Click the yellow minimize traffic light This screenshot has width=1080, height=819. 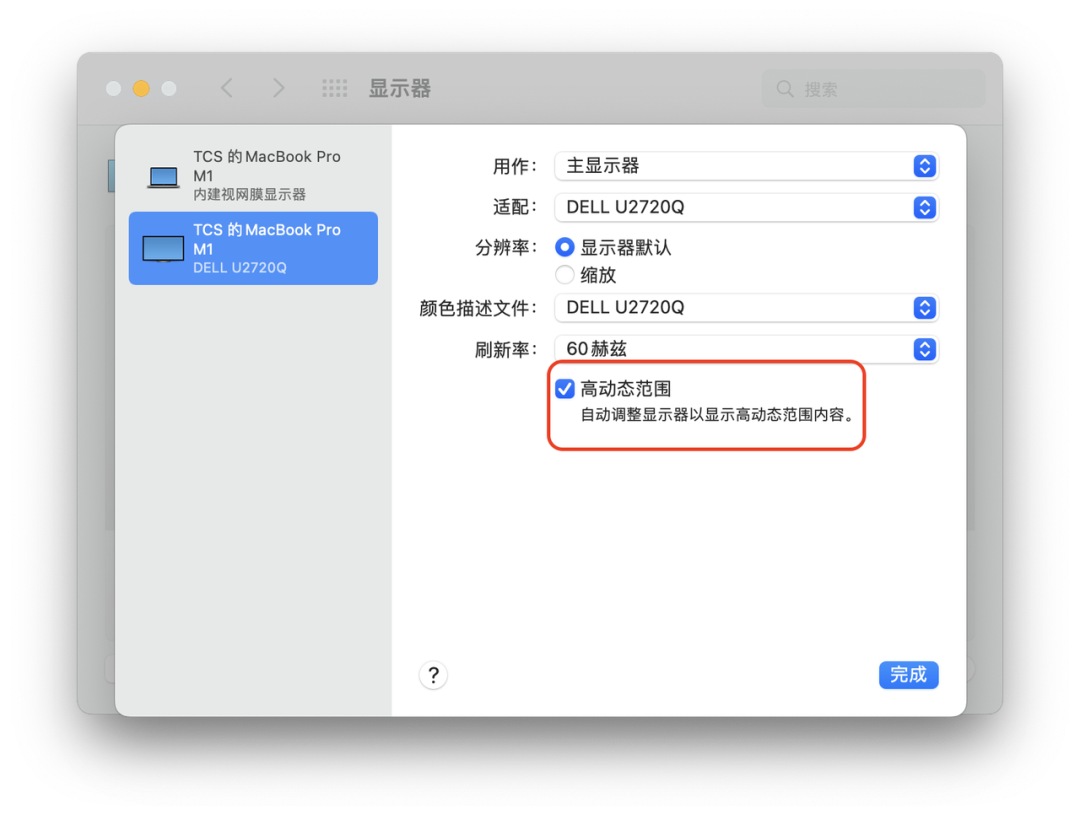[140, 88]
